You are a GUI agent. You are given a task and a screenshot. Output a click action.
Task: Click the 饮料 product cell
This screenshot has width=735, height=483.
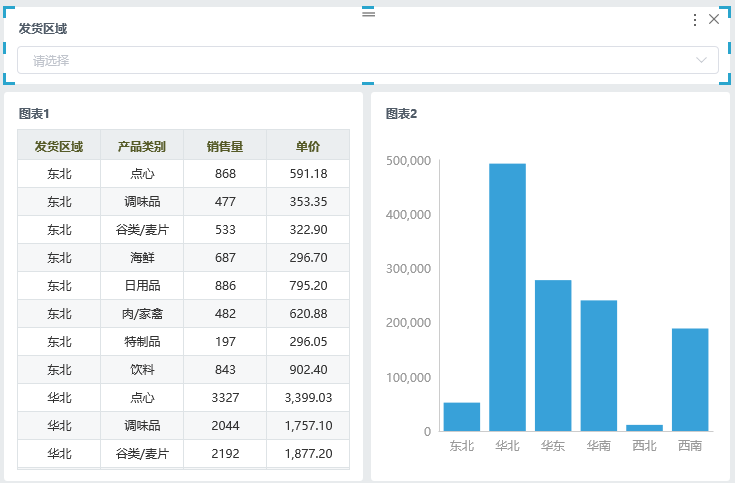[x=142, y=370]
